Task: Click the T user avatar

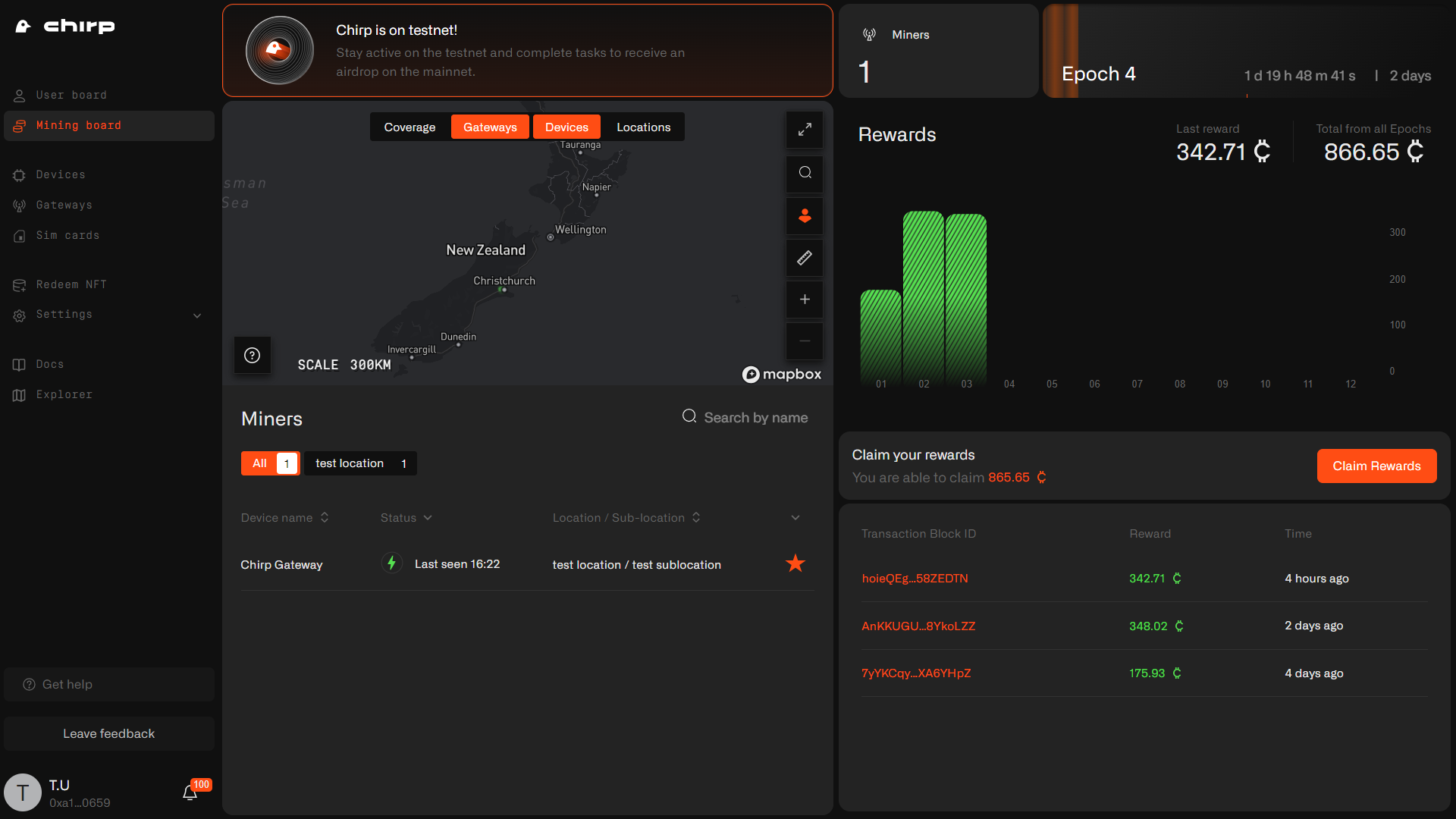Action: [x=23, y=792]
